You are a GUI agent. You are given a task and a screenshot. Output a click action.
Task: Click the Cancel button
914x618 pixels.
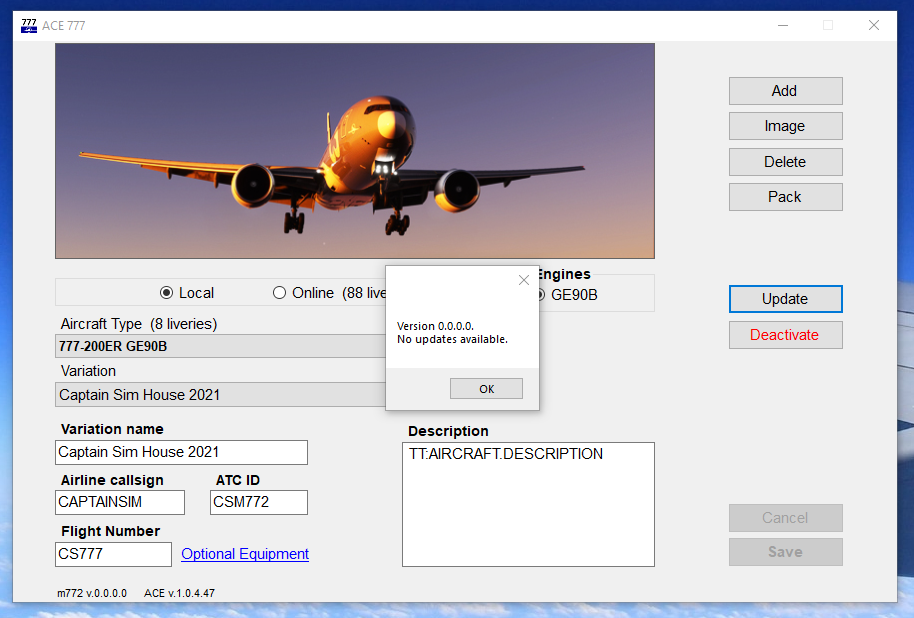(x=785, y=518)
